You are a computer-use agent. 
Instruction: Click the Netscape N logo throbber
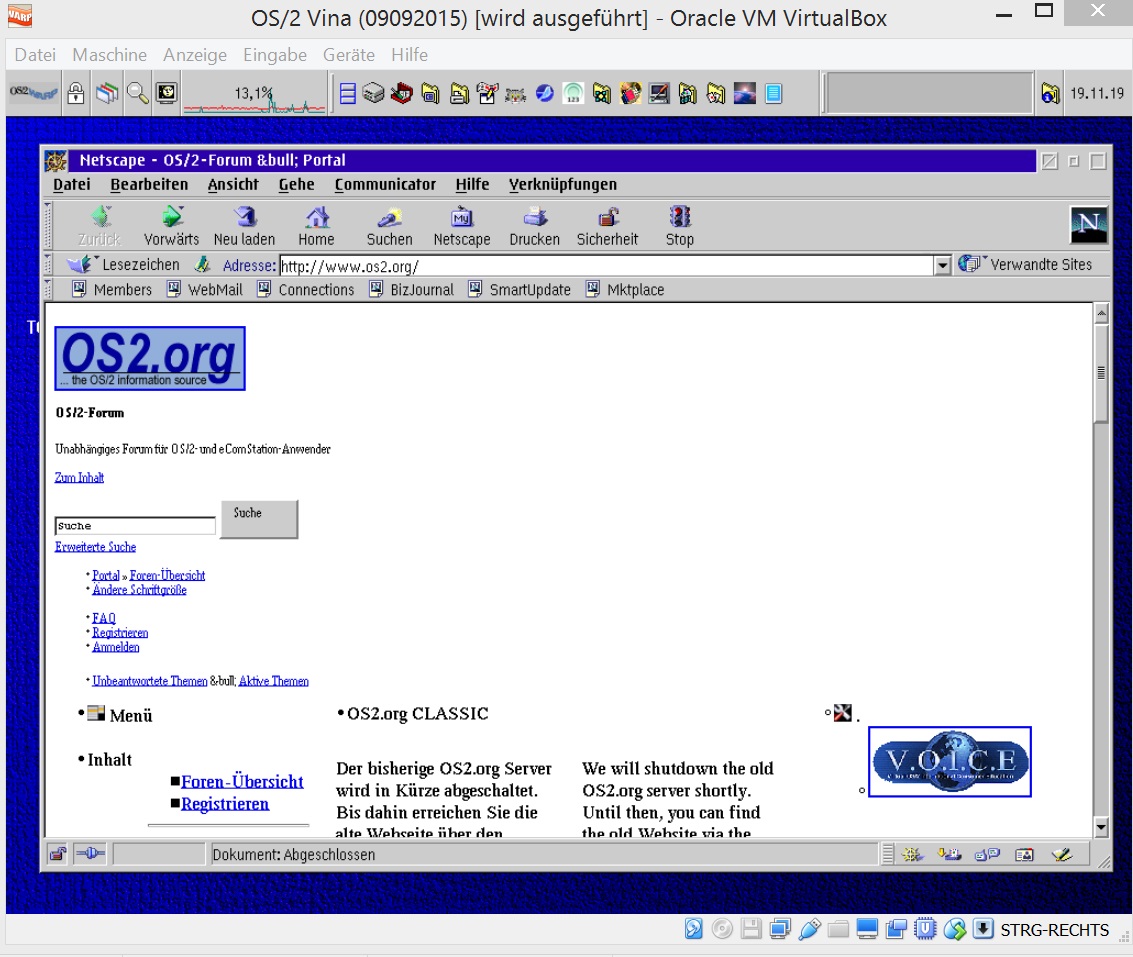(x=1088, y=225)
